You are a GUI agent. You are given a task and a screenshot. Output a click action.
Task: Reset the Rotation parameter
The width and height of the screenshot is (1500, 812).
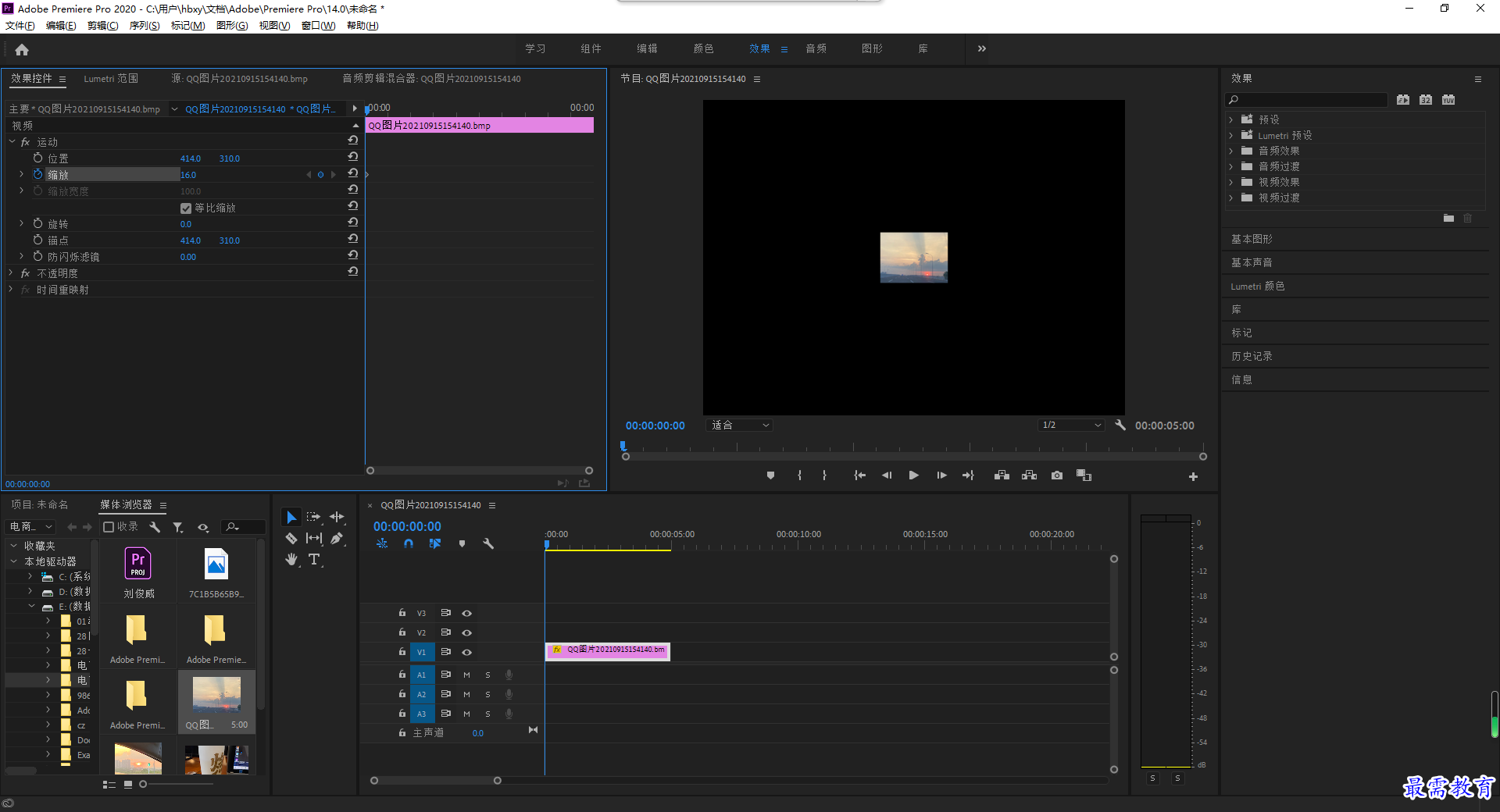click(x=353, y=223)
